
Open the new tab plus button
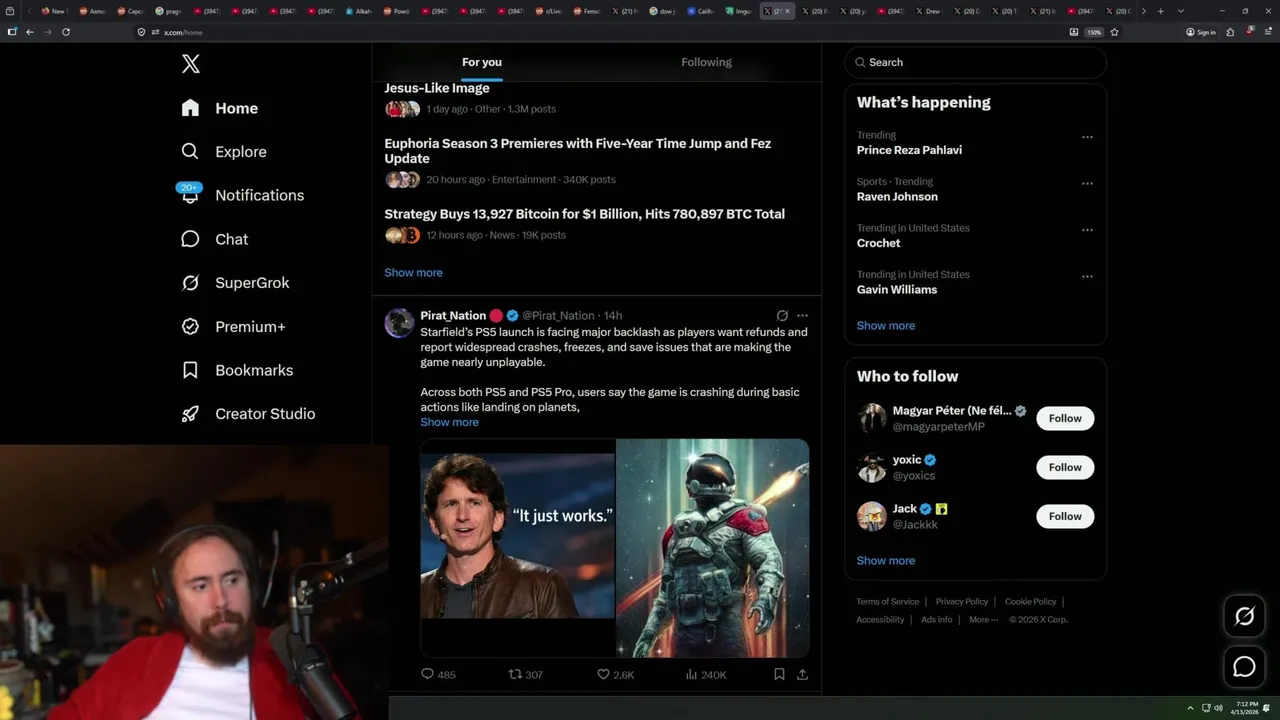(1160, 11)
